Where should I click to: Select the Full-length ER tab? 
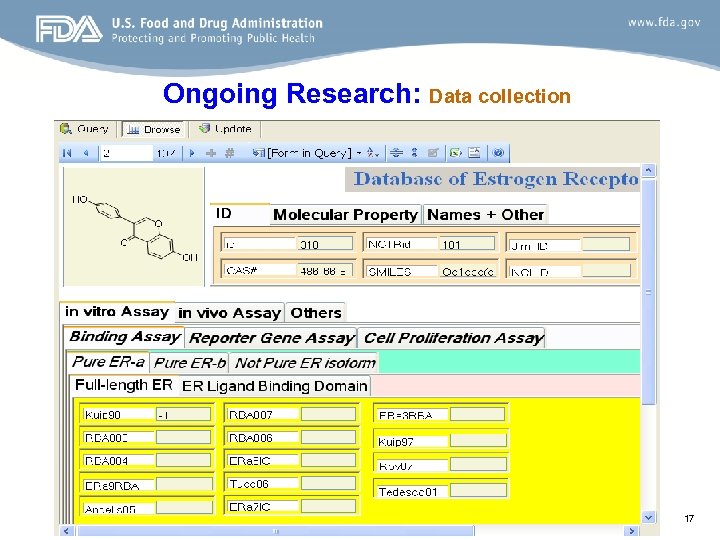click(124, 385)
